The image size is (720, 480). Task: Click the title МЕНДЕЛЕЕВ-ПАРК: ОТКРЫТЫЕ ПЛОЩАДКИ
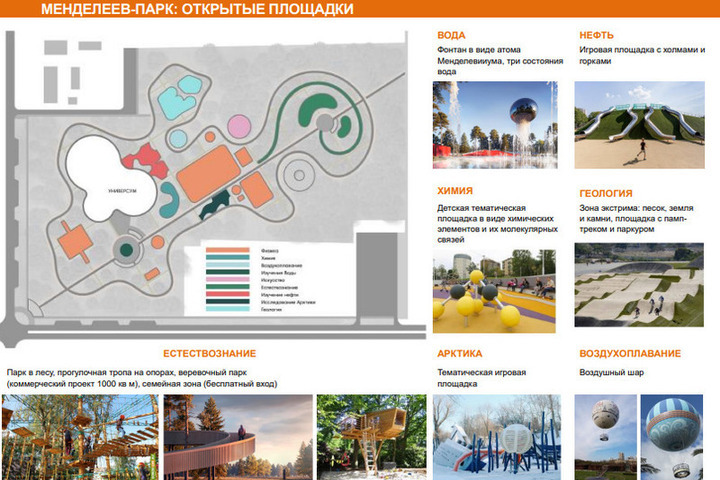point(197,9)
